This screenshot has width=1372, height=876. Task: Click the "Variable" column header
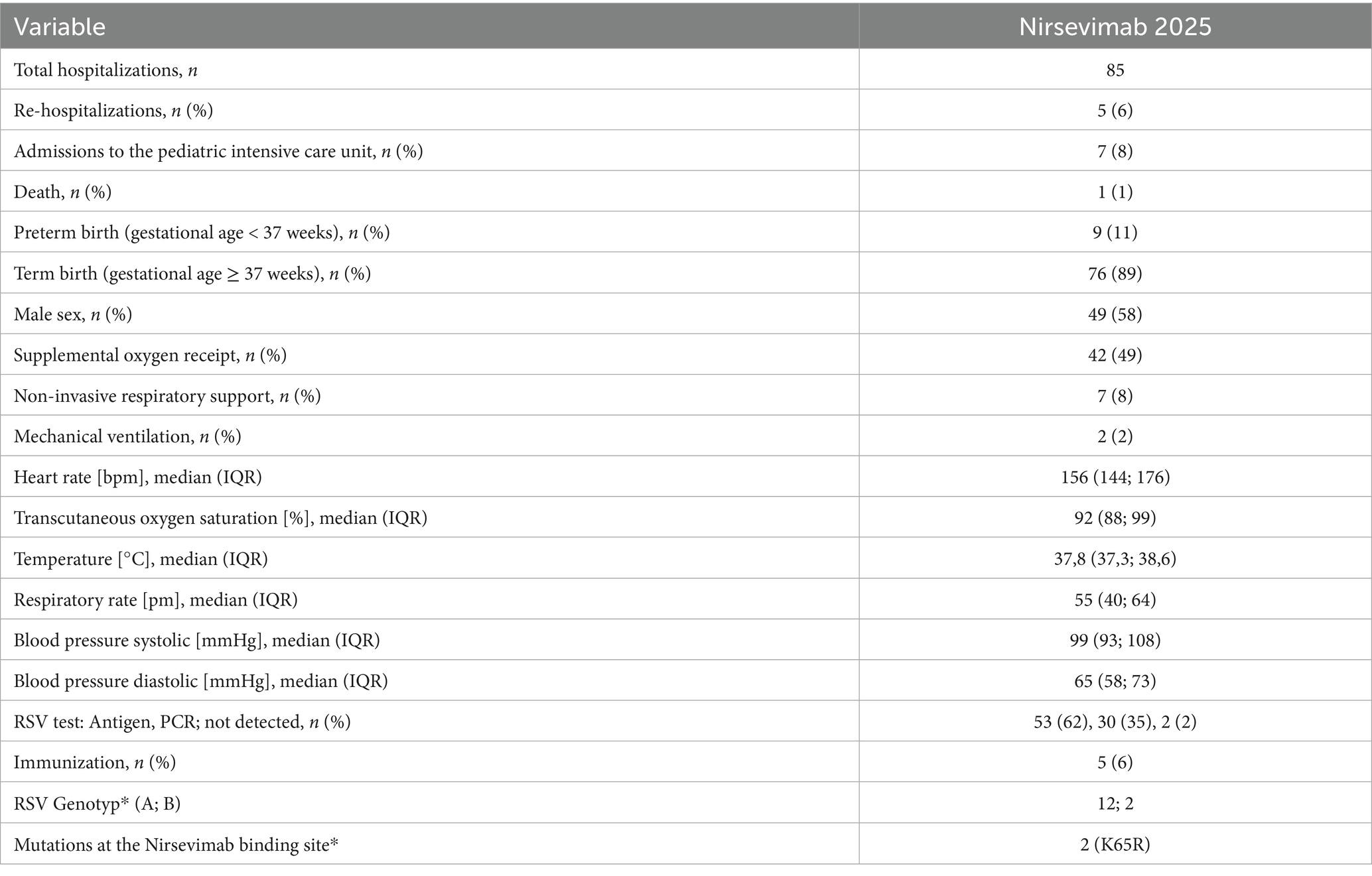coord(60,27)
